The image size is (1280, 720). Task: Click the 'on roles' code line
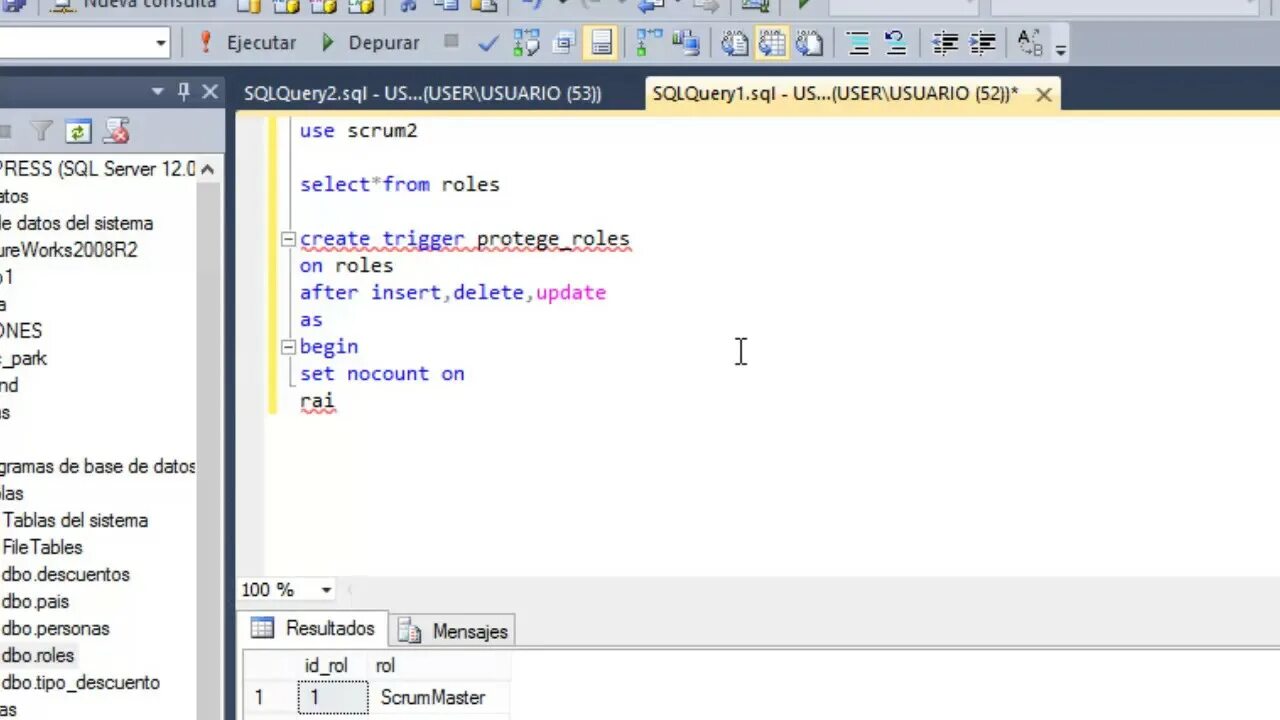(346, 266)
